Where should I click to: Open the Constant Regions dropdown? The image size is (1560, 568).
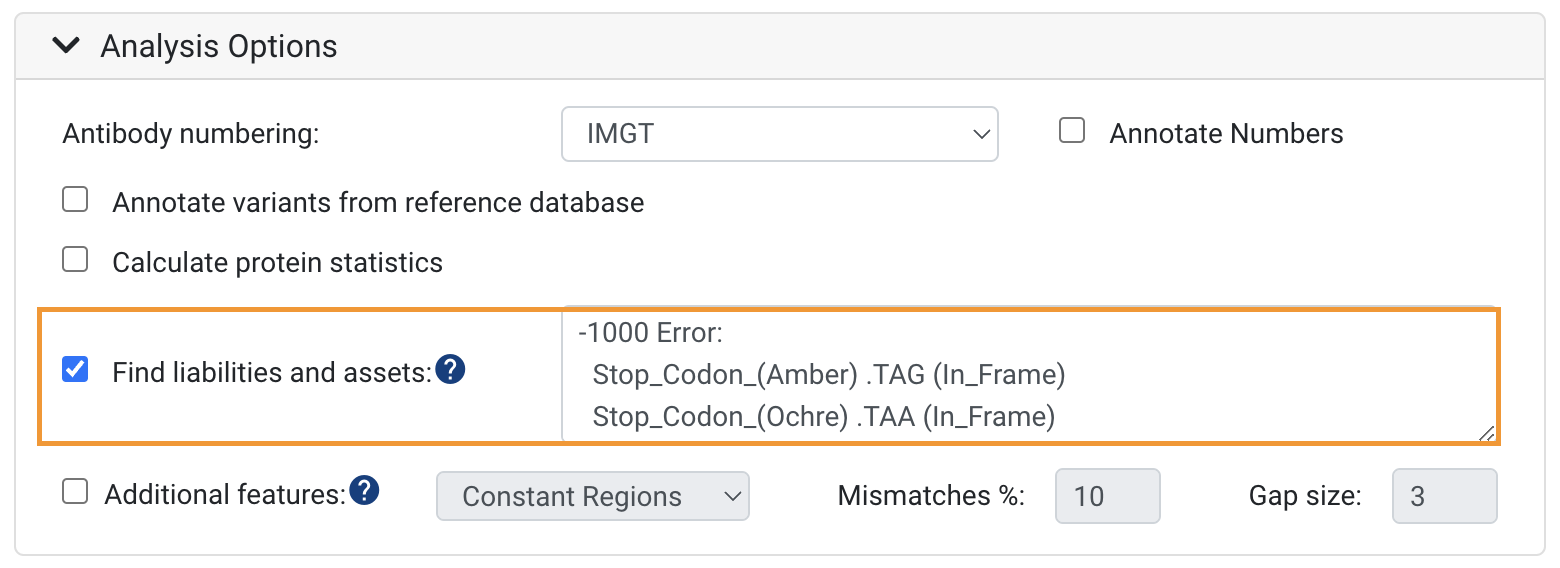(x=592, y=496)
